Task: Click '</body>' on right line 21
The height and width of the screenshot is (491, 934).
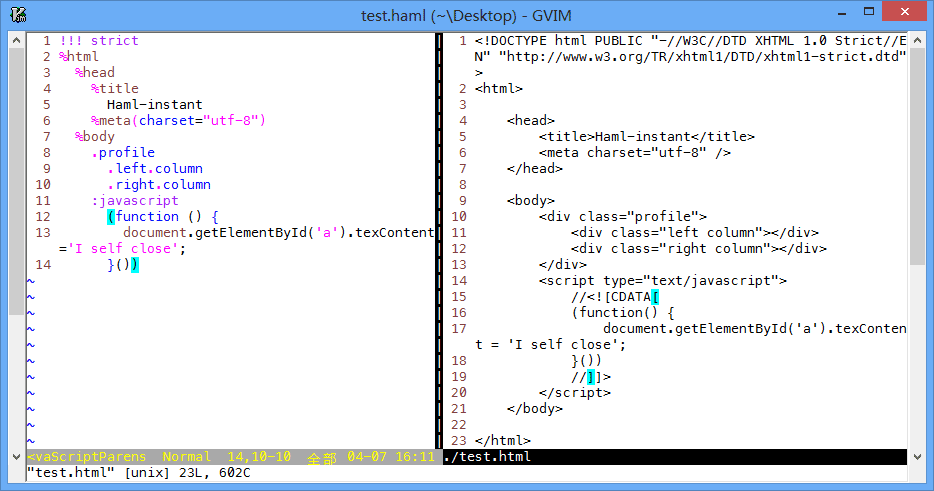Action: (535, 409)
